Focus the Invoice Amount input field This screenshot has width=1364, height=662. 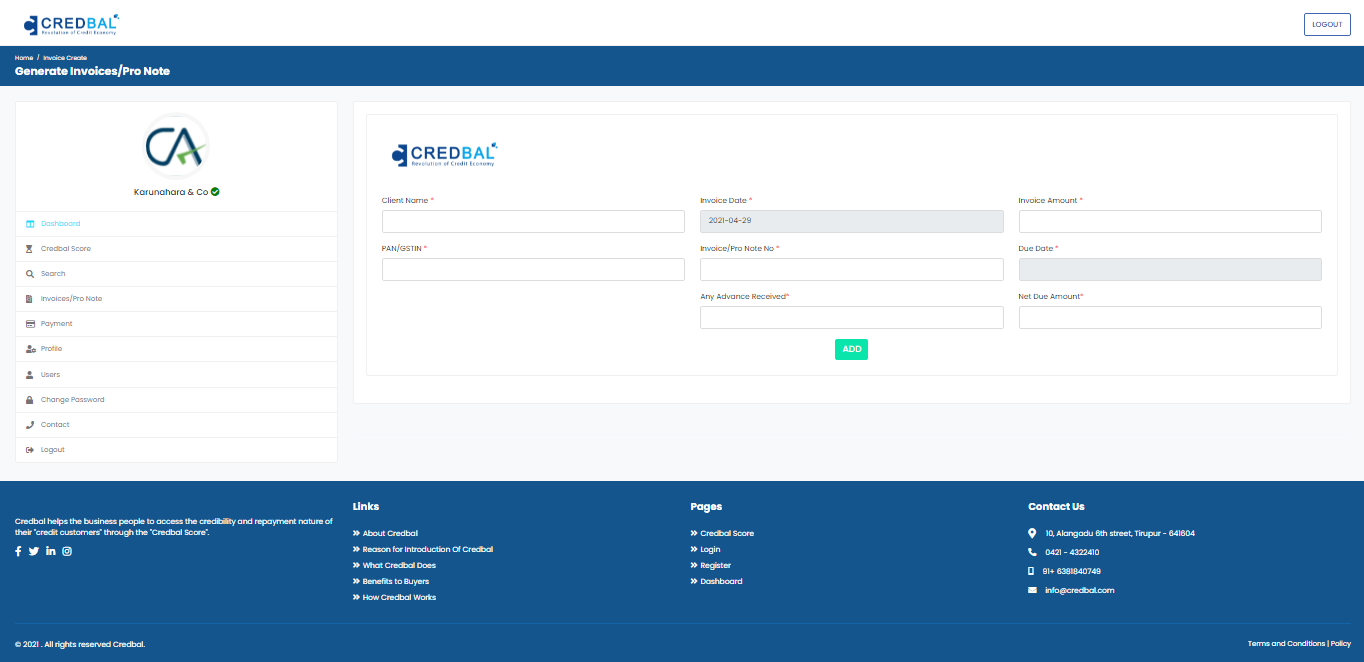[x=1170, y=221]
